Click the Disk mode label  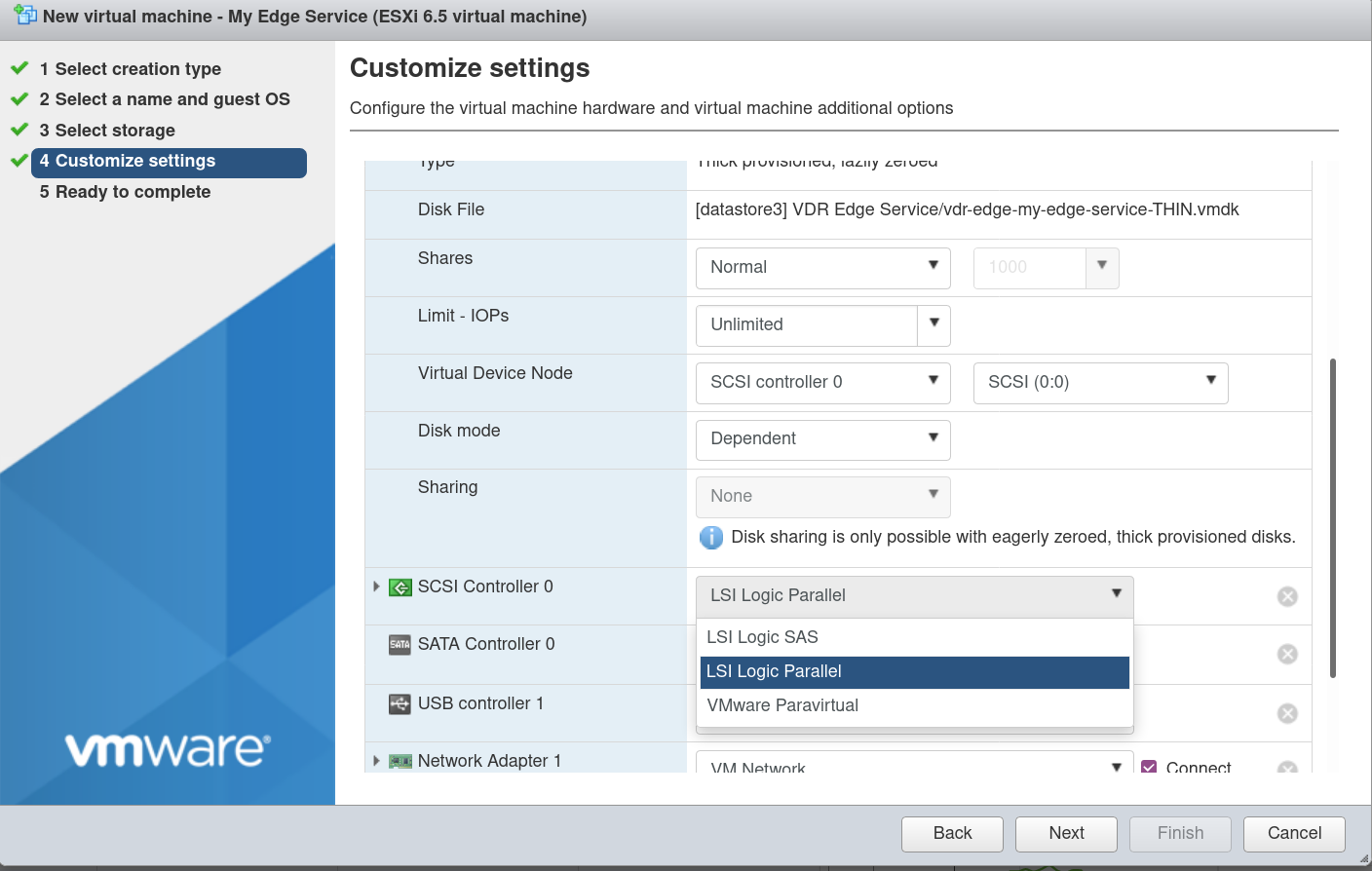point(459,431)
